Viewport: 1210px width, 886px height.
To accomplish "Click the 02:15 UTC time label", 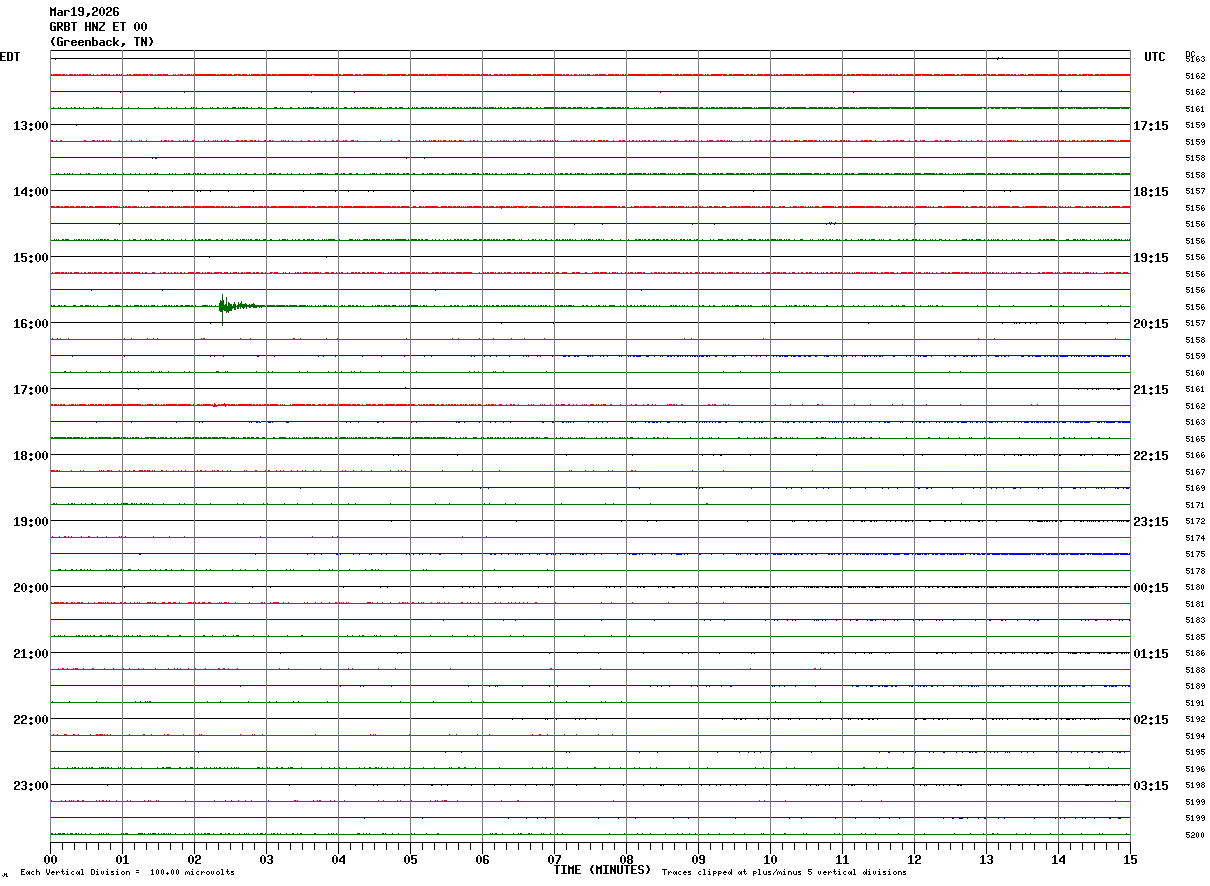I will click(1151, 720).
